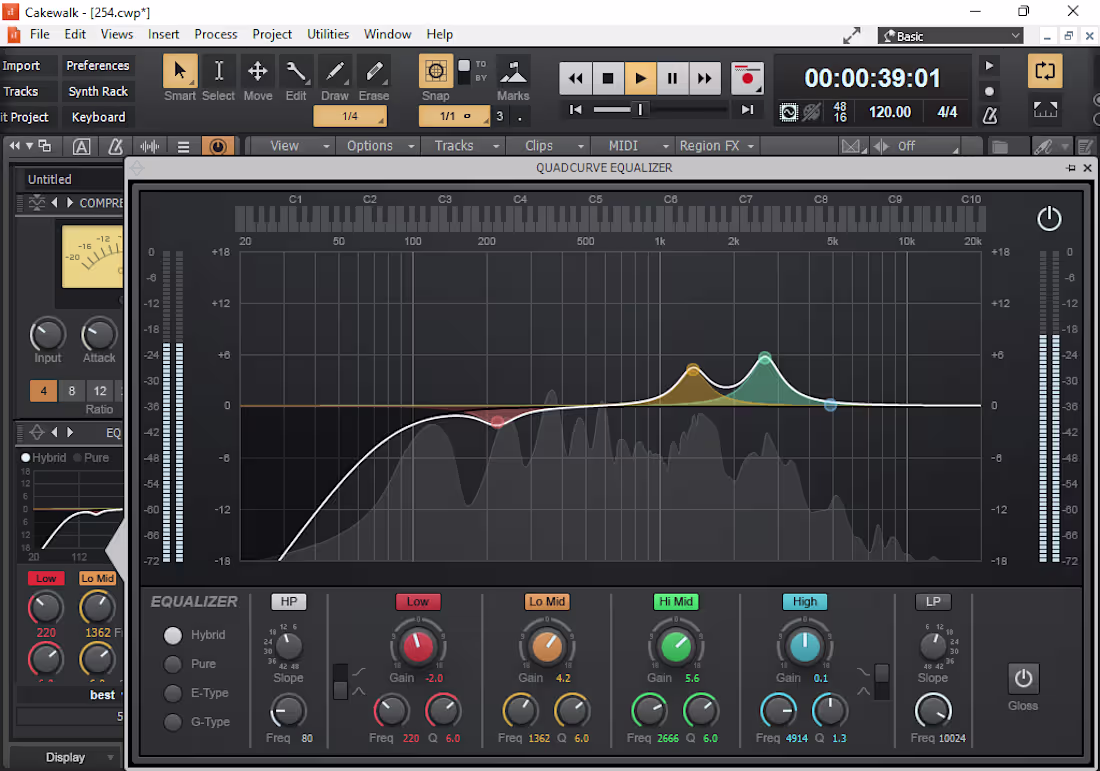Toggle the HP filter button
Viewport: 1100px width, 771px height.
pyautogui.click(x=288, y=602)
